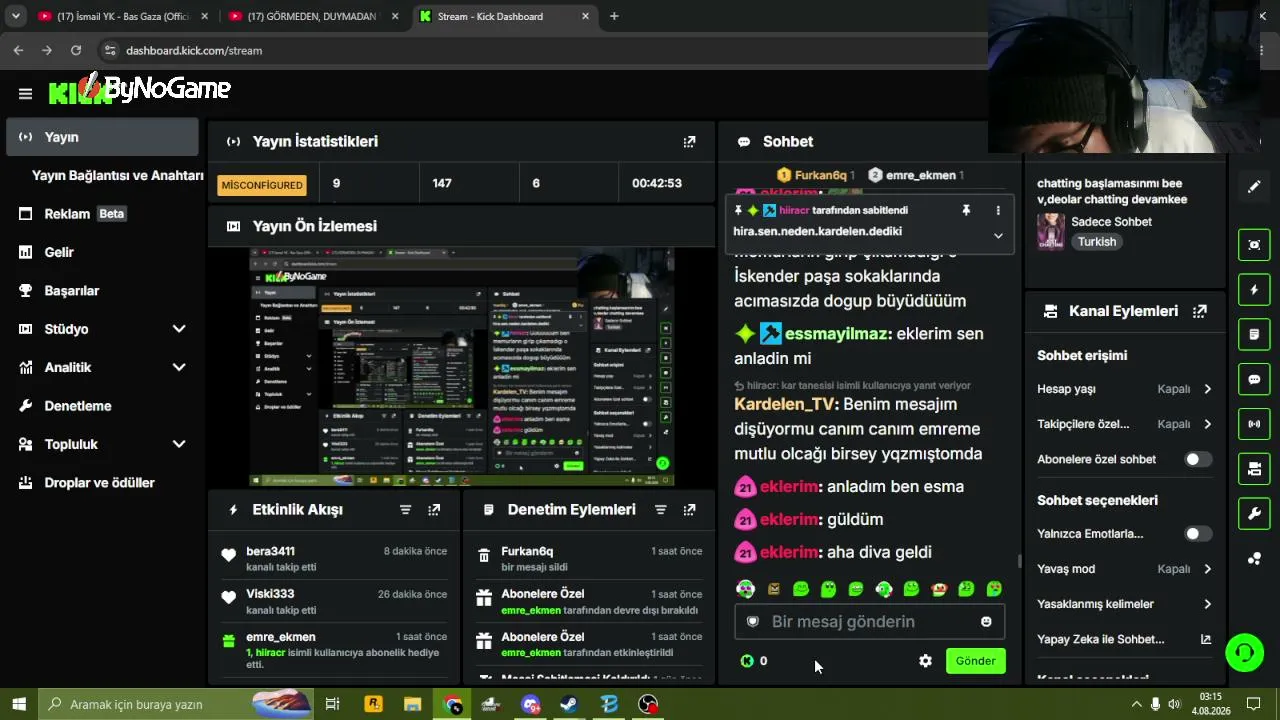Open Yasaklanmış kelimeler settings
The width and height of the screenshot is (1280, 720).
click(x=1124, y=604)
